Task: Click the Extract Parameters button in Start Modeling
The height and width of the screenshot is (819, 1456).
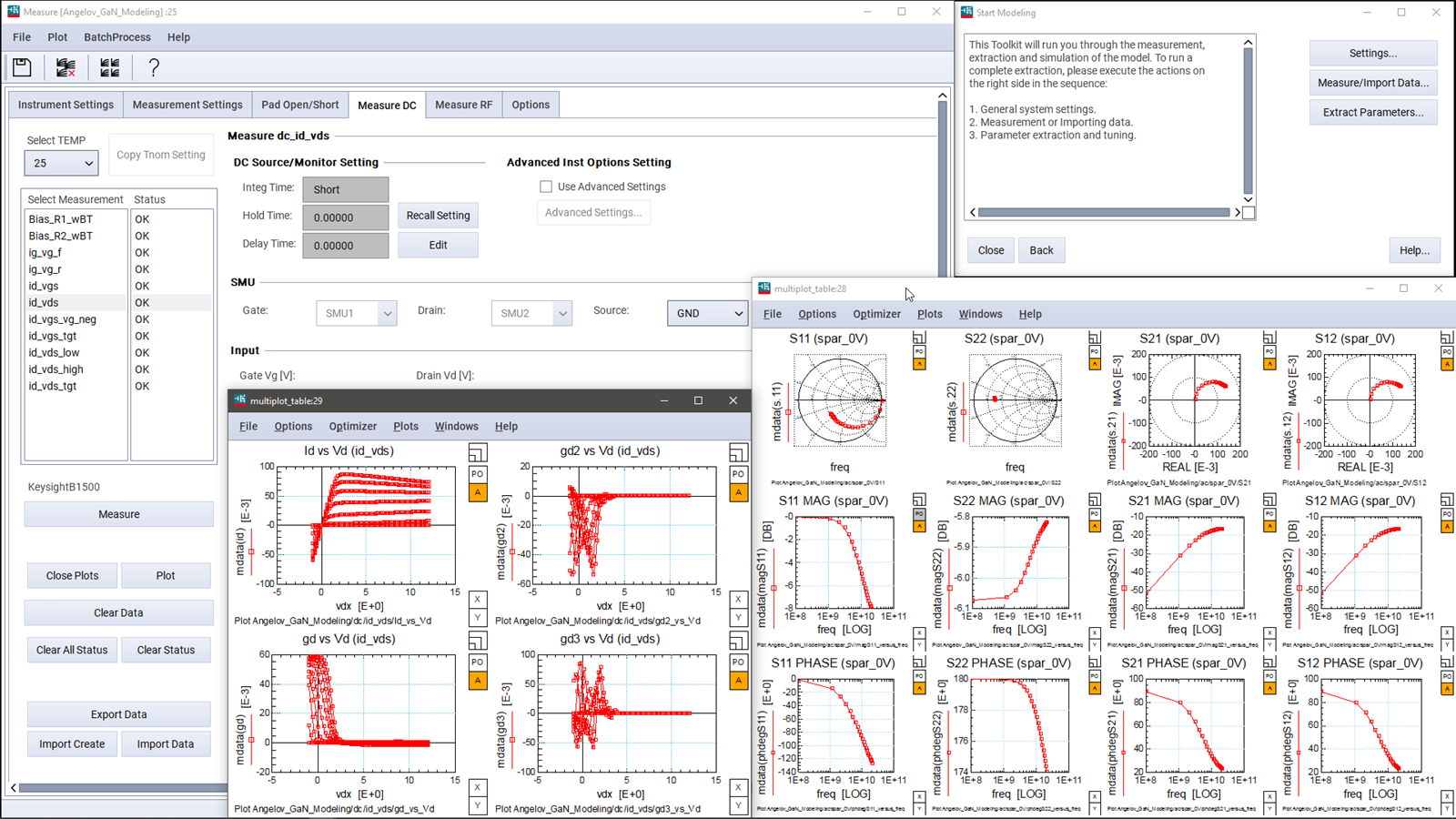Action: tap(1373, 112)
